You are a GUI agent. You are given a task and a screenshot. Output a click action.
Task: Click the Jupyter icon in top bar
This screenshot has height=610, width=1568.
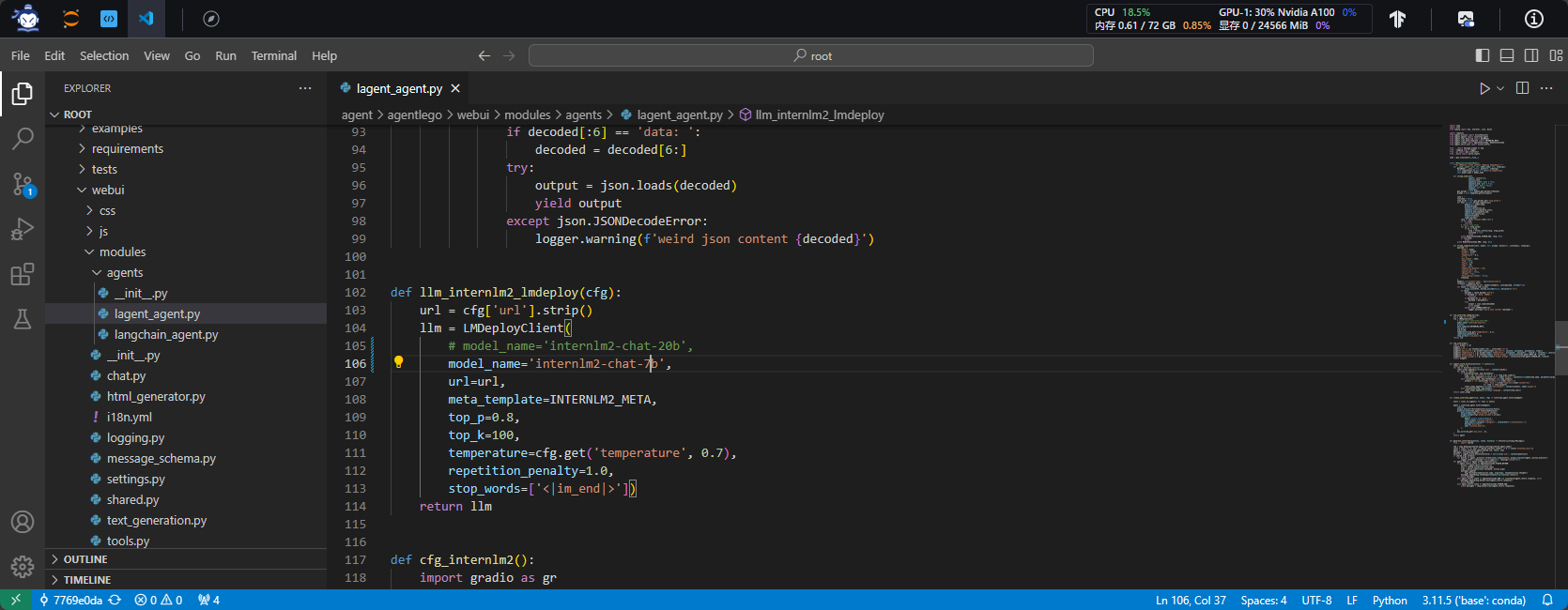coord(70,19)
